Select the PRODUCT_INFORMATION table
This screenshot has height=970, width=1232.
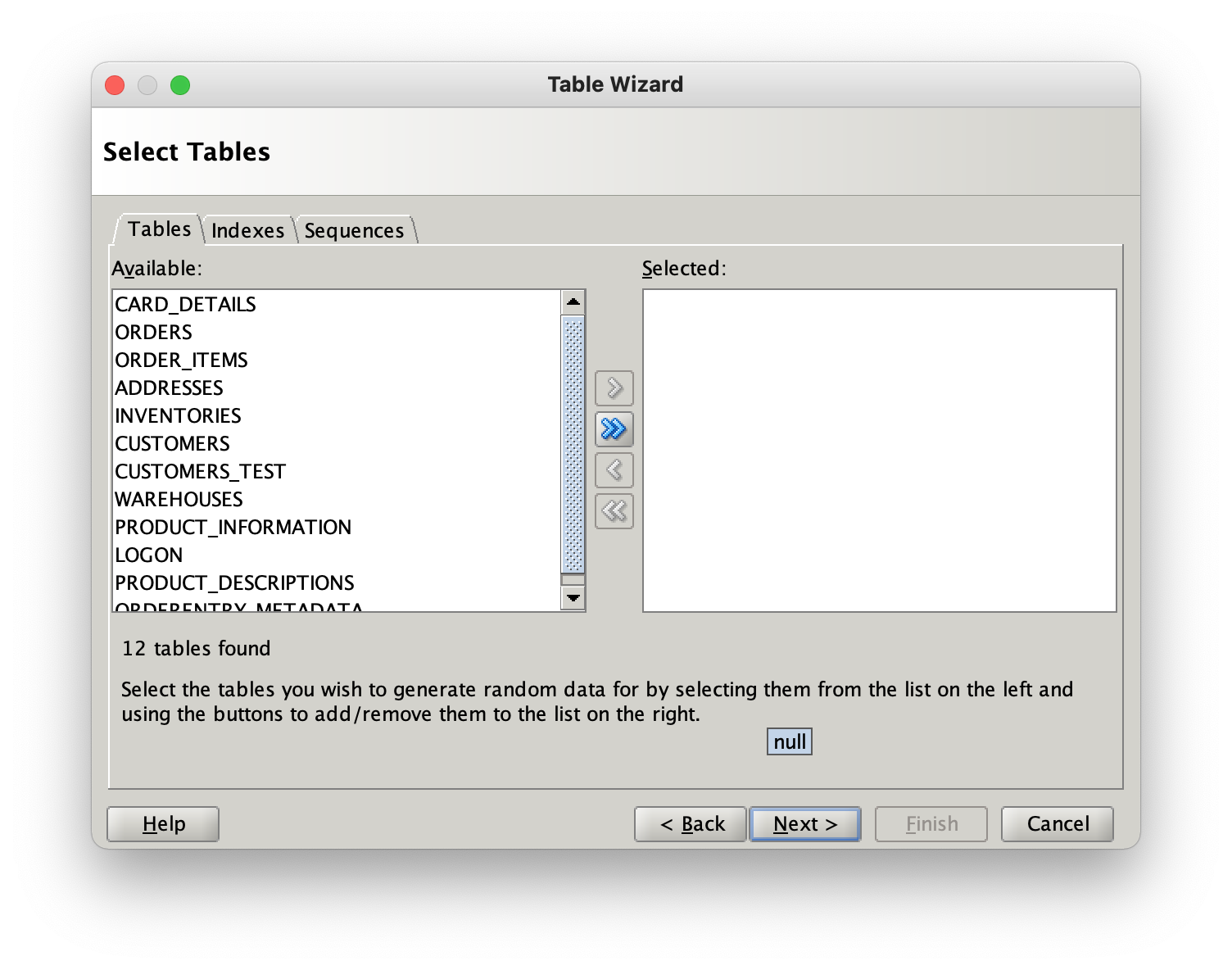pyautogui.click(x=233, y=527)
